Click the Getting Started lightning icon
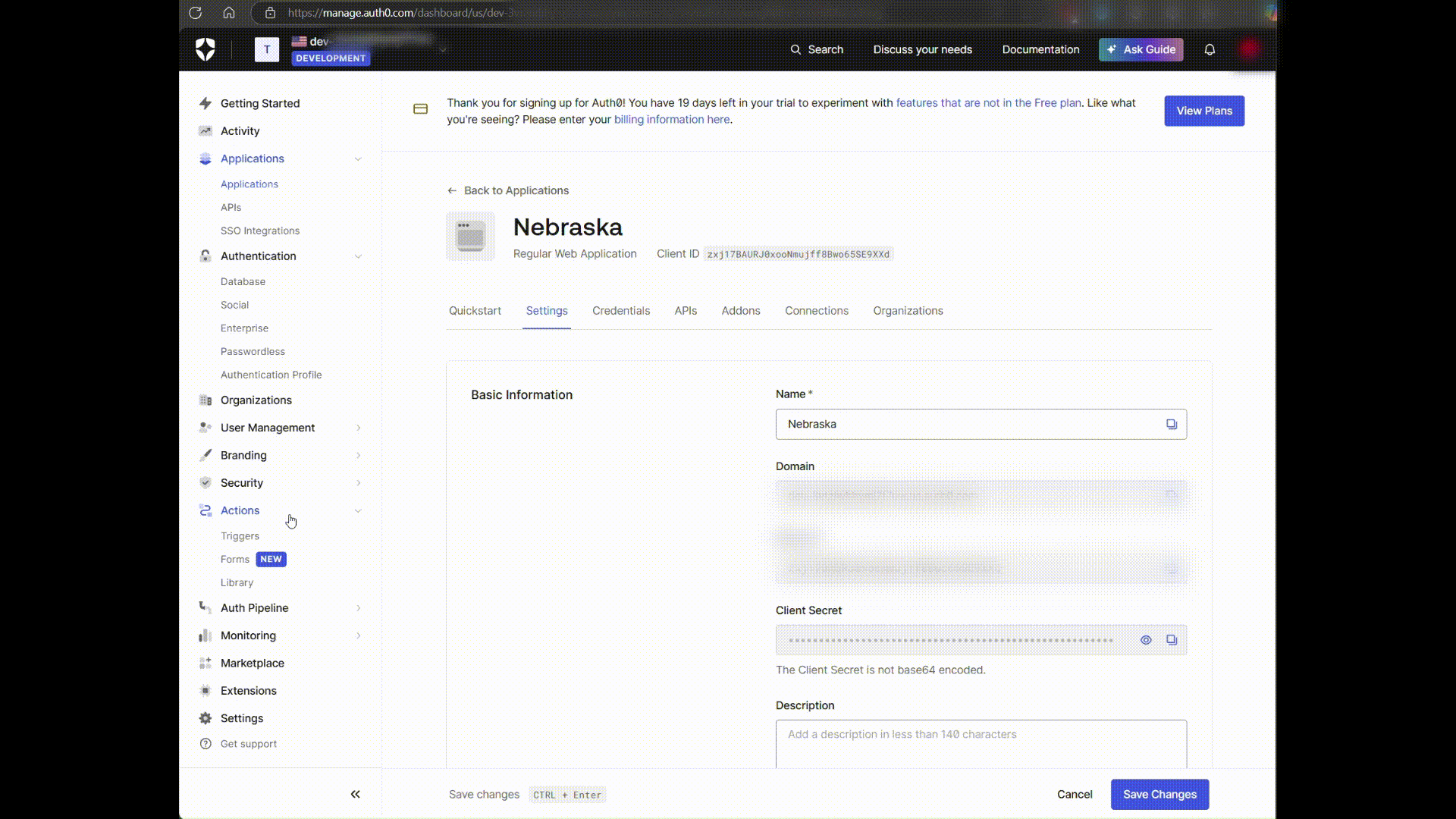Screen dimensions: 1456x819 pos(205,103)
